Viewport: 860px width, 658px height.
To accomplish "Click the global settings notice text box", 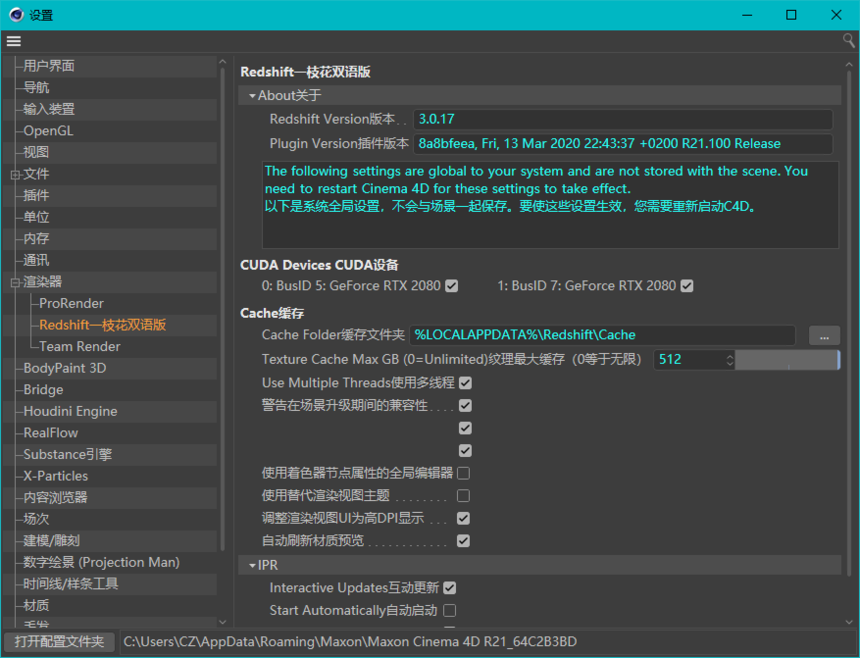I will point(550,205).
